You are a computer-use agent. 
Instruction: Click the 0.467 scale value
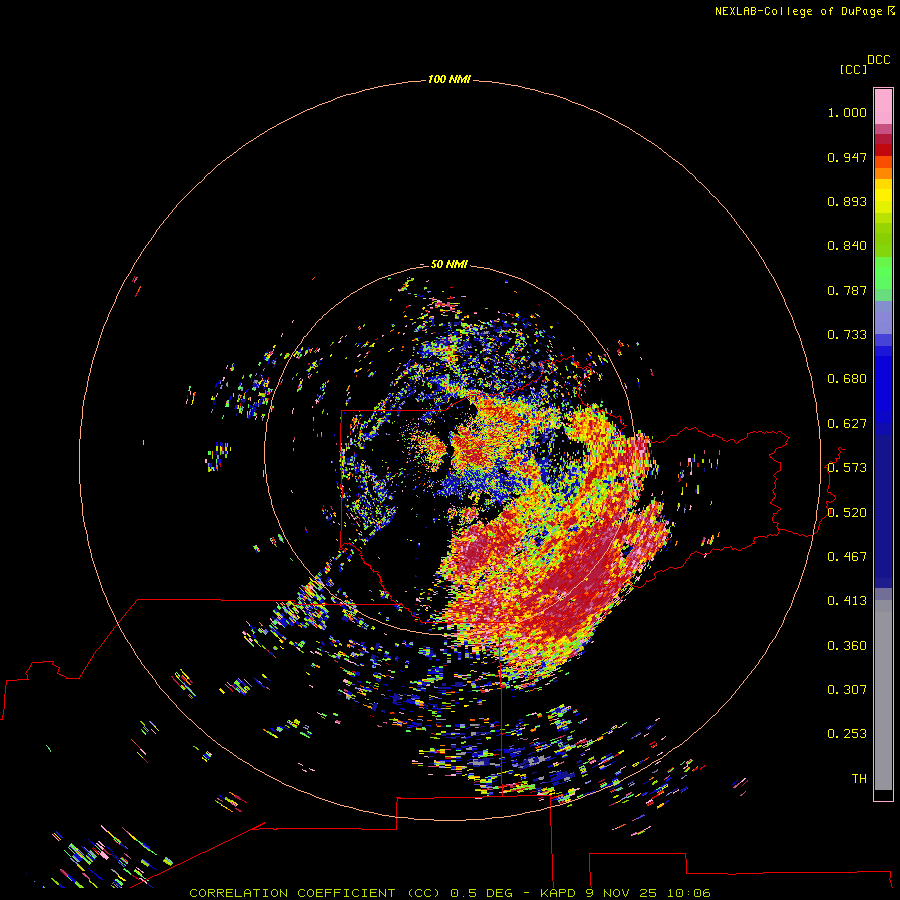tap(847, 557)
